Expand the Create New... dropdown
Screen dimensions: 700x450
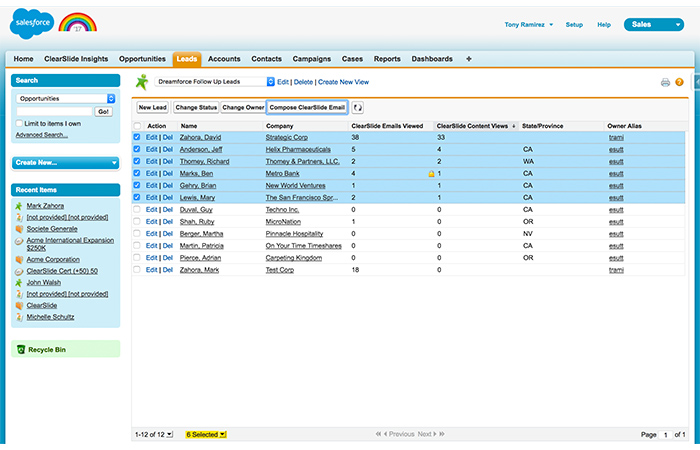tap(66, 162)
